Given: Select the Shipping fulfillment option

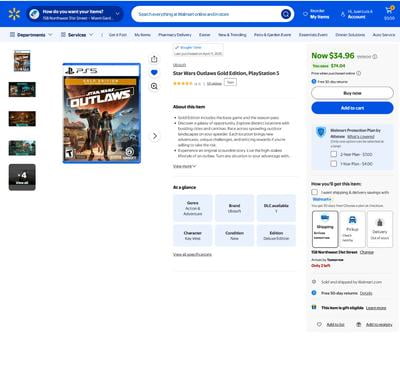Looking at the screenshot, I should [x=325, y=229].
